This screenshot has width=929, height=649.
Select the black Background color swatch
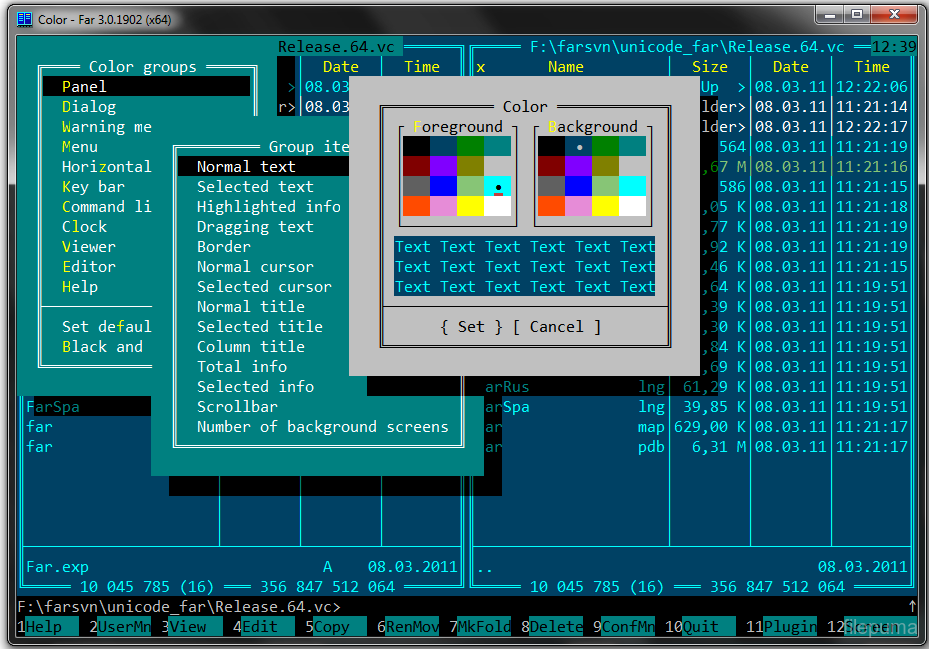pyautogui.click(x=551, y=146)
